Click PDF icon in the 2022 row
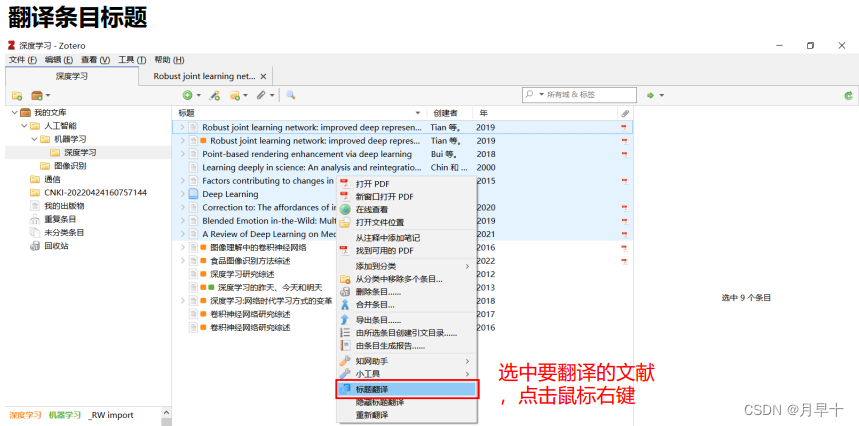This screenshot has width=859, height=426. (624, 261)
